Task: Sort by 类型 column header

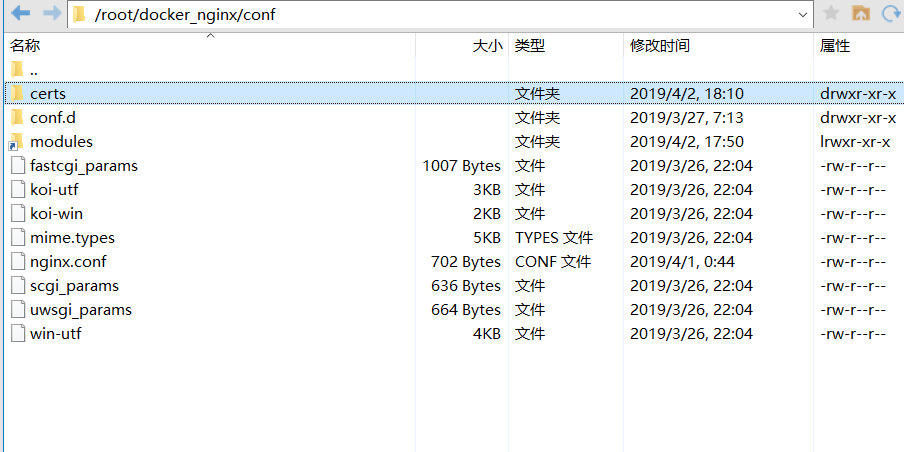Action: click(x=530, y=46)
